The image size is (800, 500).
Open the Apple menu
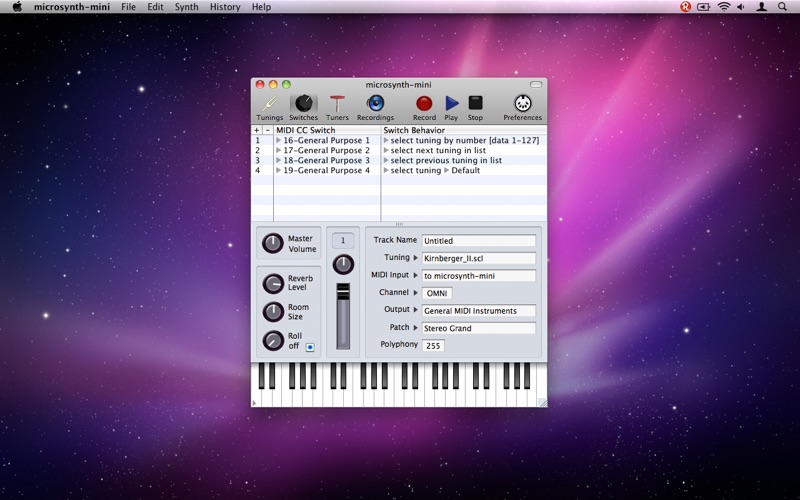[x=17, y=7]
